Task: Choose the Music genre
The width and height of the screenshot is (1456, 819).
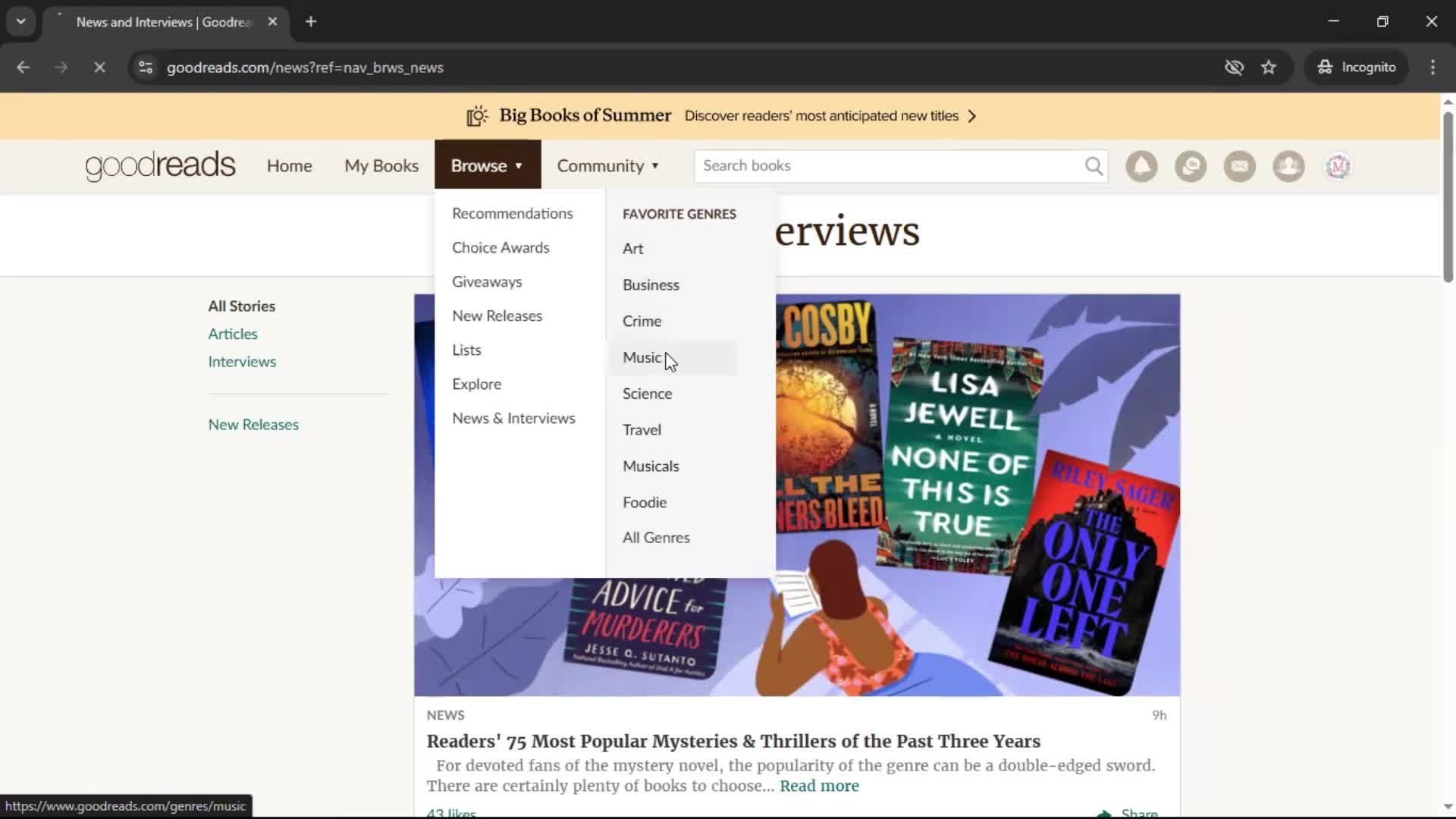Action: 642,357
